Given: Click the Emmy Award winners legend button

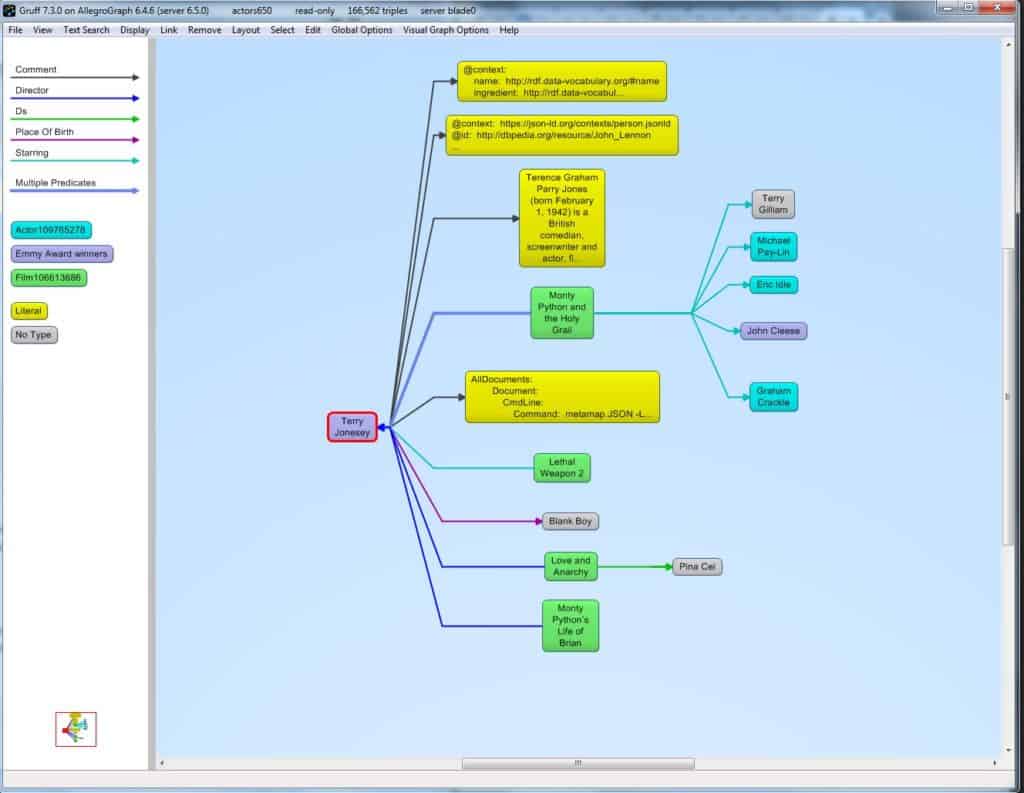Looking at the screenshot, I should coord(61,254).
